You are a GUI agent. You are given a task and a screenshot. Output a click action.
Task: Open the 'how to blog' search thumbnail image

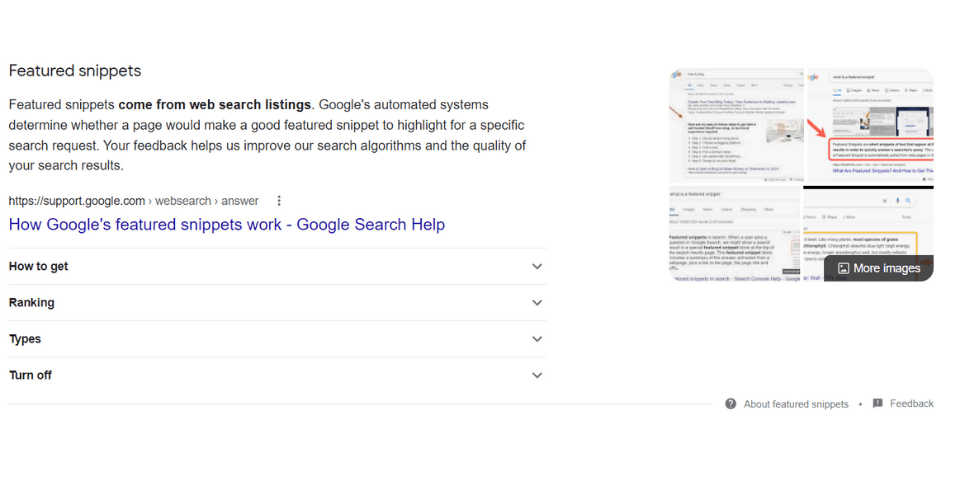(x=736, y=125)
